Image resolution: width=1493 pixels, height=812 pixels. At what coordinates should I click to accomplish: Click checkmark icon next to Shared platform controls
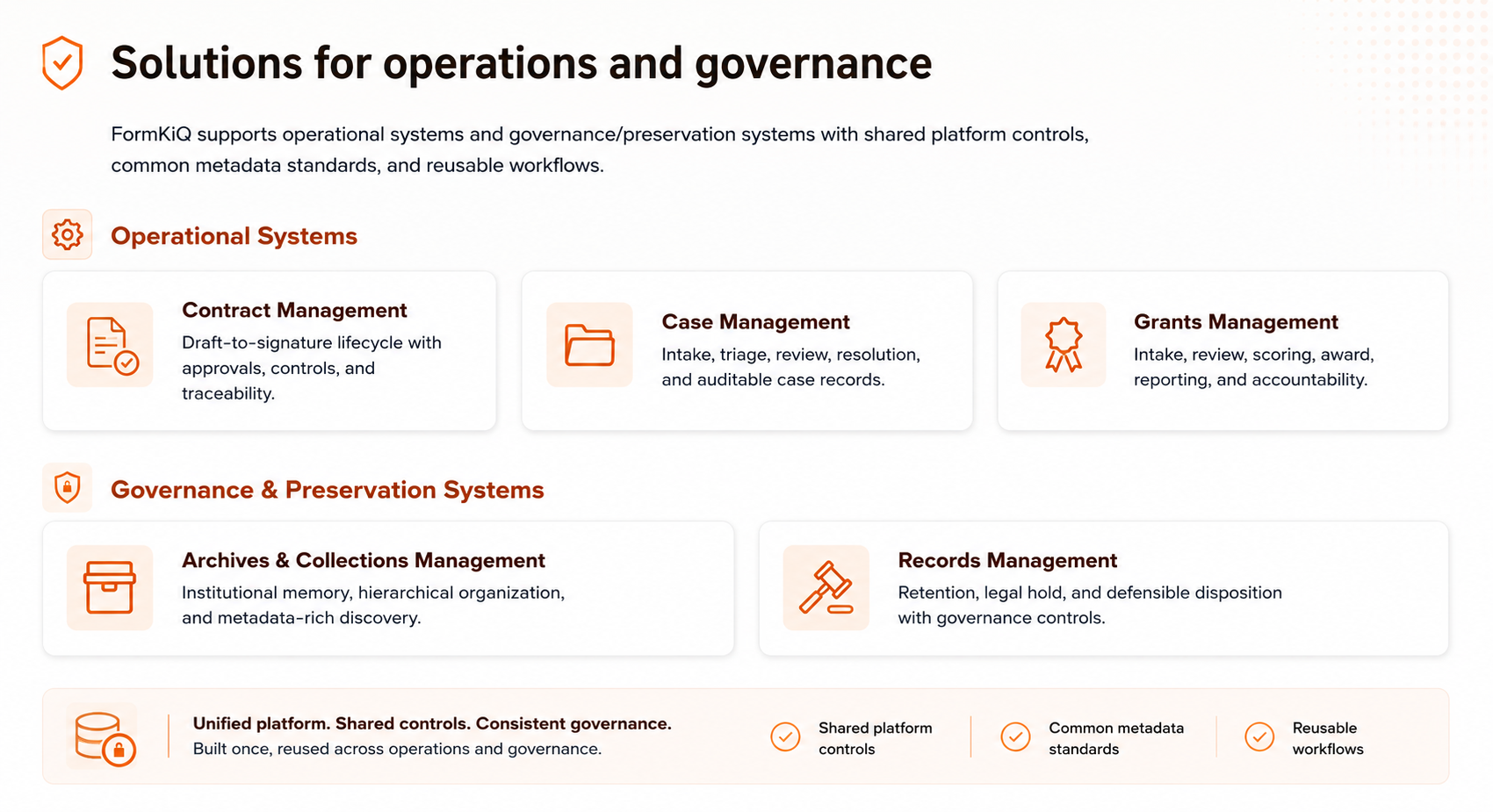click(x=785, y=737)
